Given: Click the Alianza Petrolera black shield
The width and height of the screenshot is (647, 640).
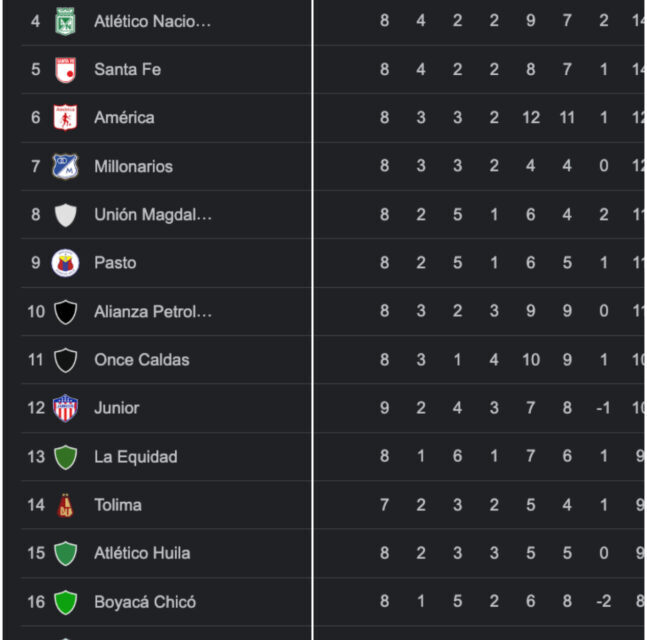Looking at the screenshot, I should click(x=65, y=311).
